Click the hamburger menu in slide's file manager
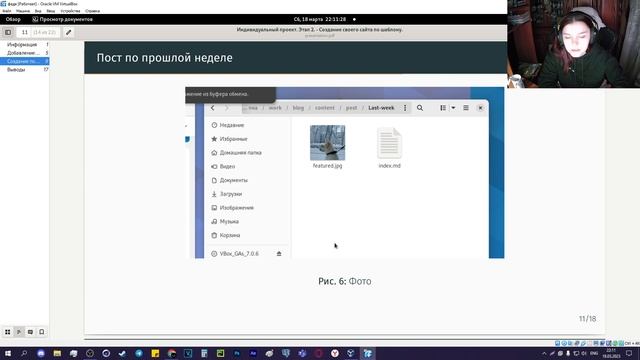640x360 pixels. (466, 108)
